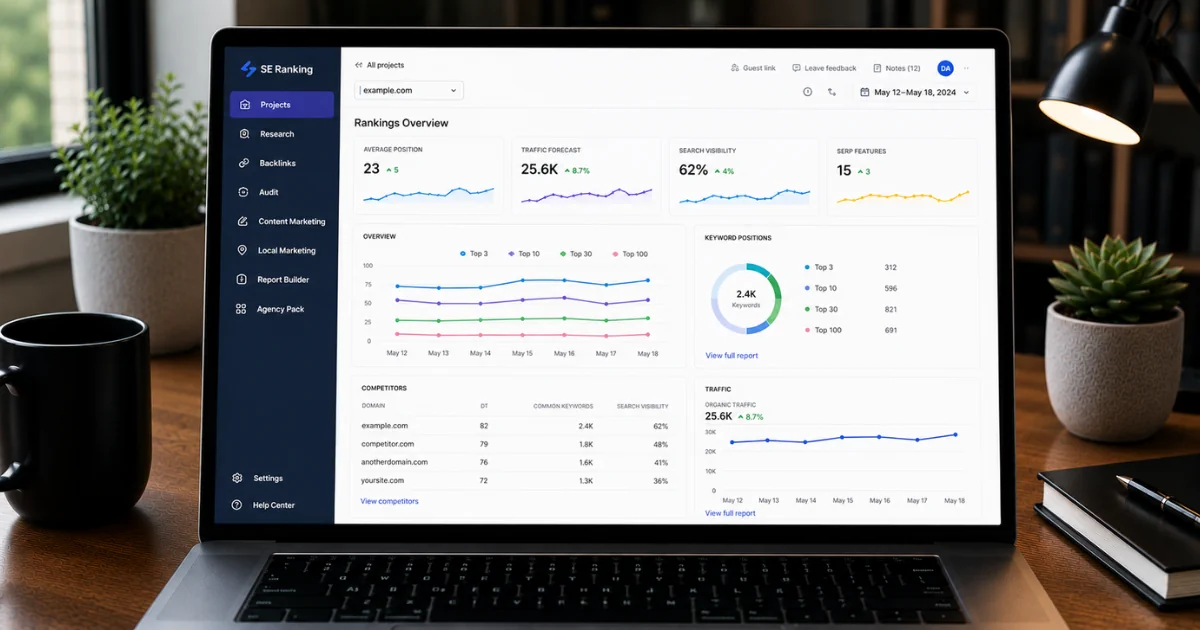The width and height of the screenshot is (1200, 630).
Task: Click the Audit icon in sidebar
Action: [x=243, y=192]
